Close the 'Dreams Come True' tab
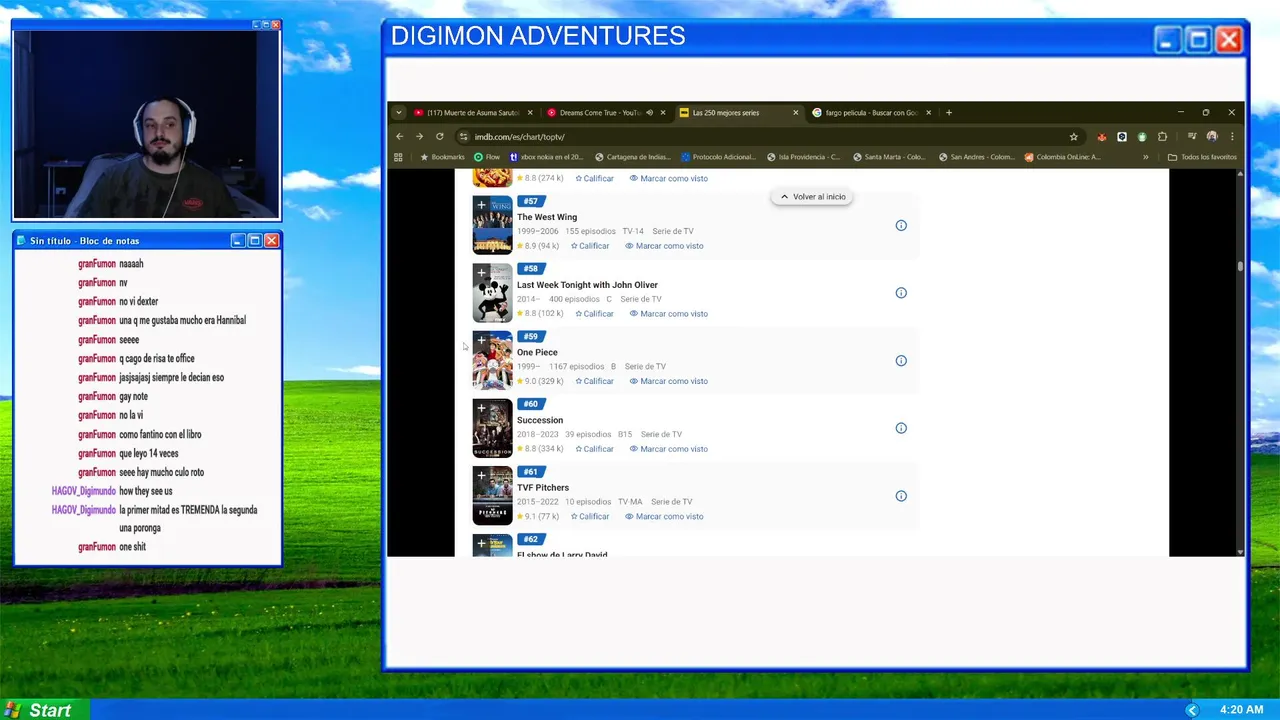This screenshot has height=720, width=1280. (662, 113)
